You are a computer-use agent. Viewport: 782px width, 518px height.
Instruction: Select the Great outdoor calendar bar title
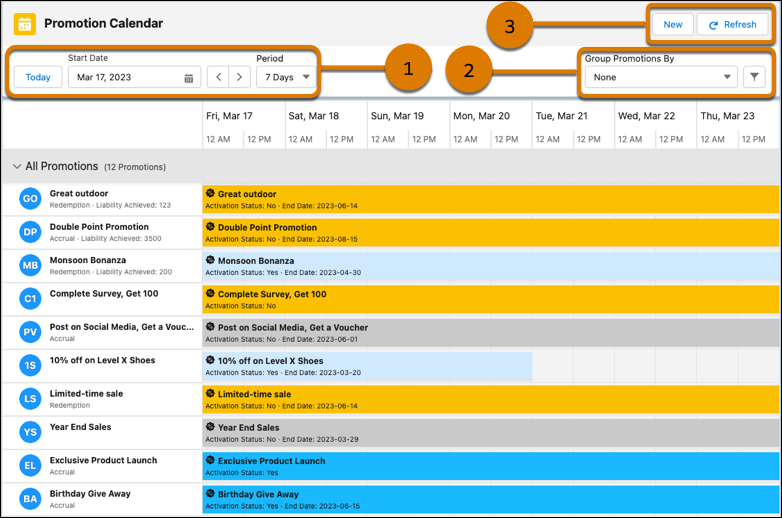pos(247,194)
